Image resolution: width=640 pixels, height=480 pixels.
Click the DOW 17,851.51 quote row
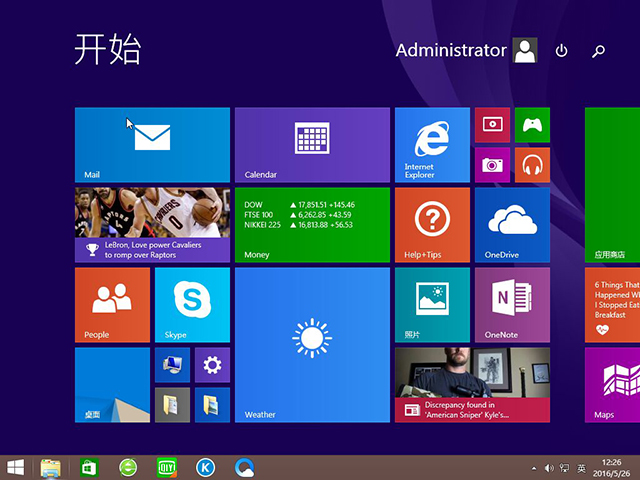click(x=300, y=204)
